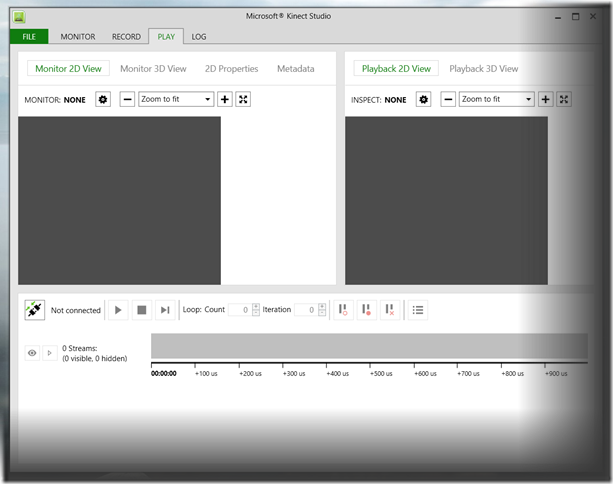The height and width of the screenshot is (484, 613).
Task: Decrease Iteration with down arrow
Action: pos(322,313)
